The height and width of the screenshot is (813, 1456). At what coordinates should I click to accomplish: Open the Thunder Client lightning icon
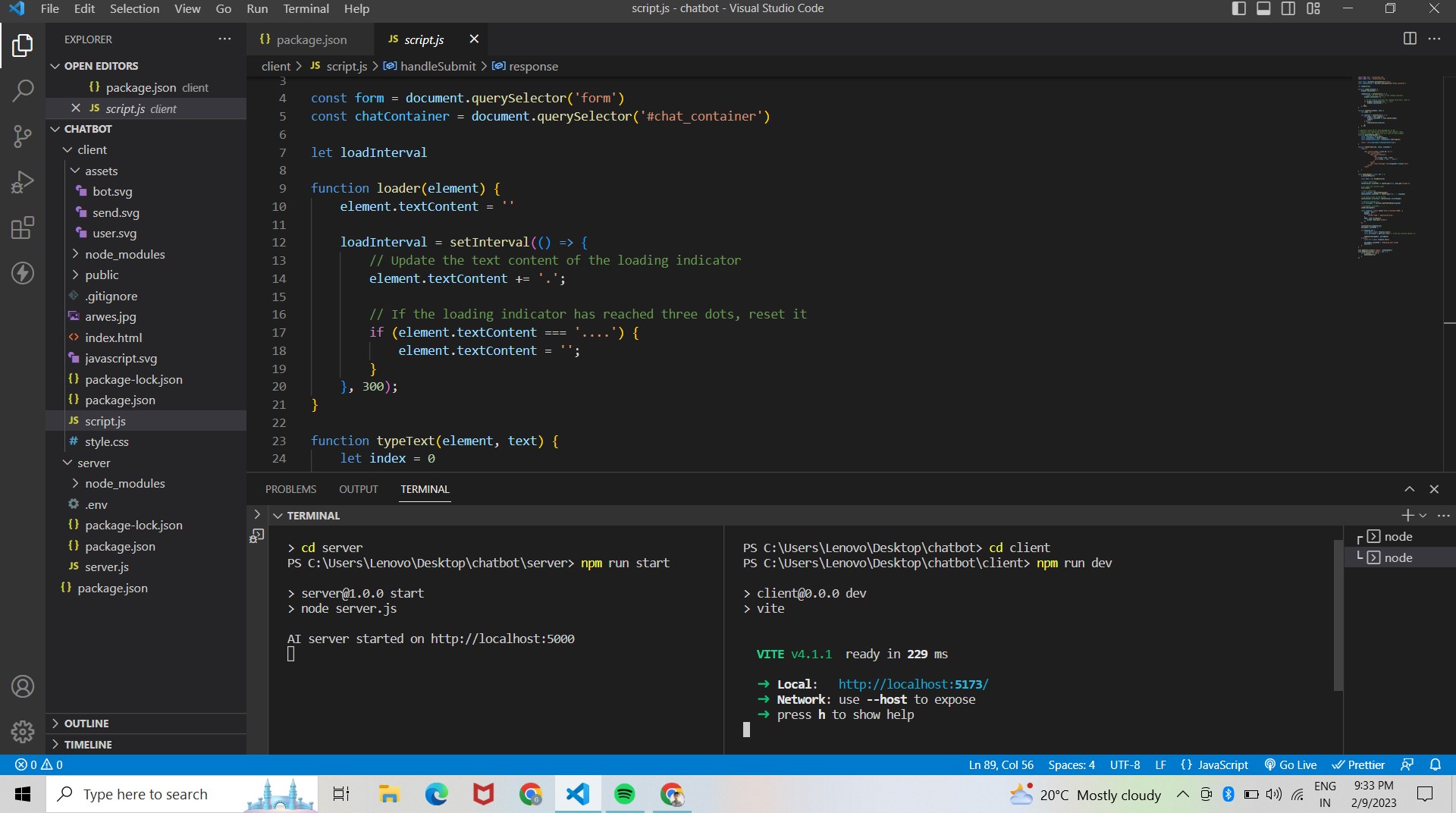[23, 273]
